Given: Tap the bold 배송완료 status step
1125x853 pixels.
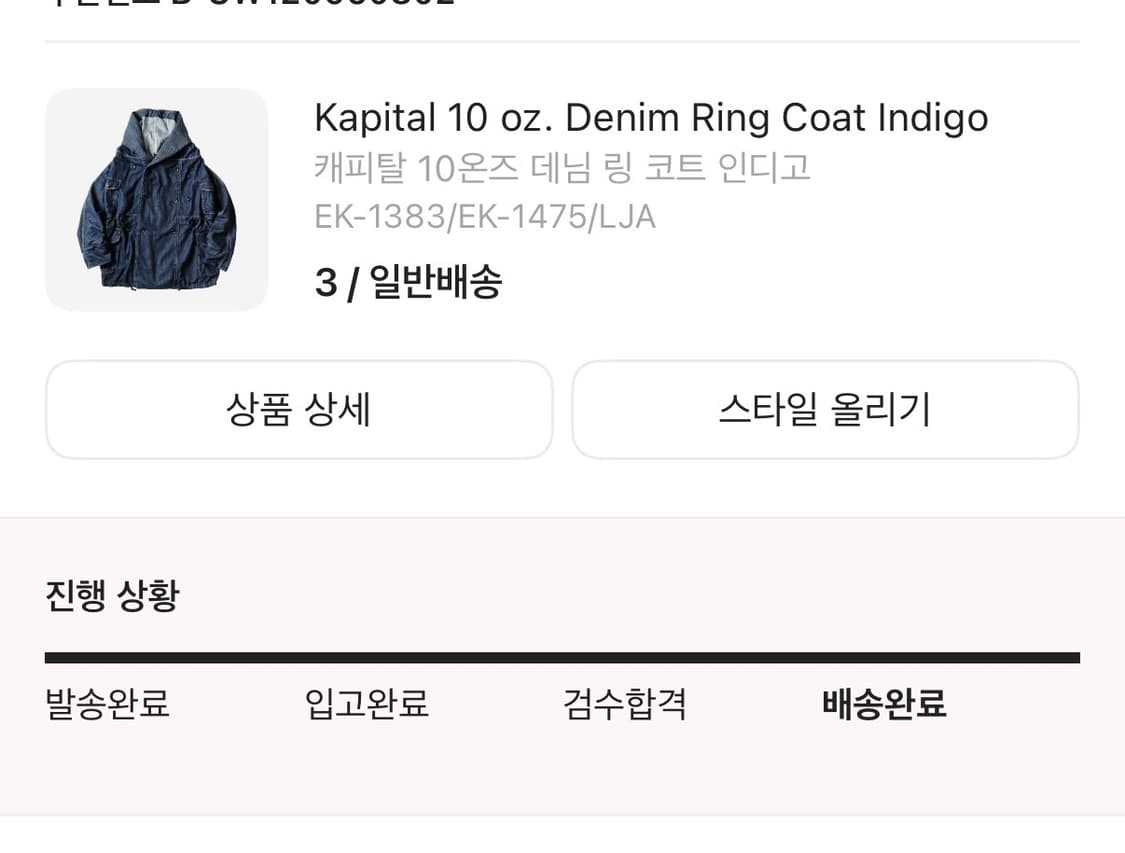Looking at the screenshot, I should [884, 704].
